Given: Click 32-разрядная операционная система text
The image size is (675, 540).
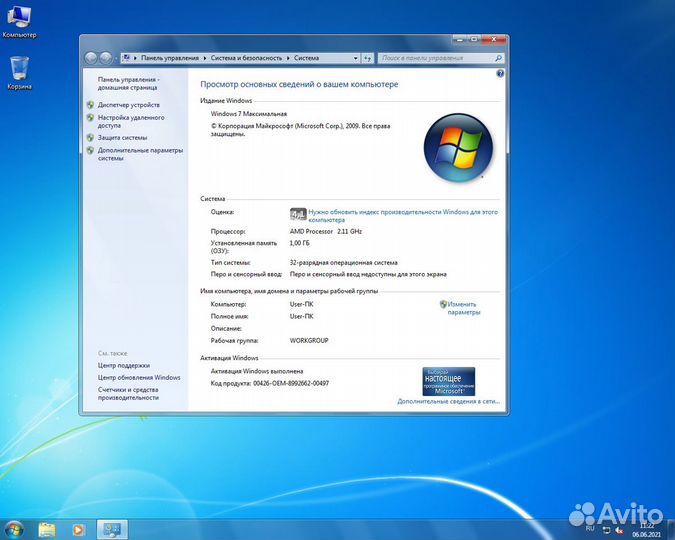Looking at the screenshot, I should point(344,263).
